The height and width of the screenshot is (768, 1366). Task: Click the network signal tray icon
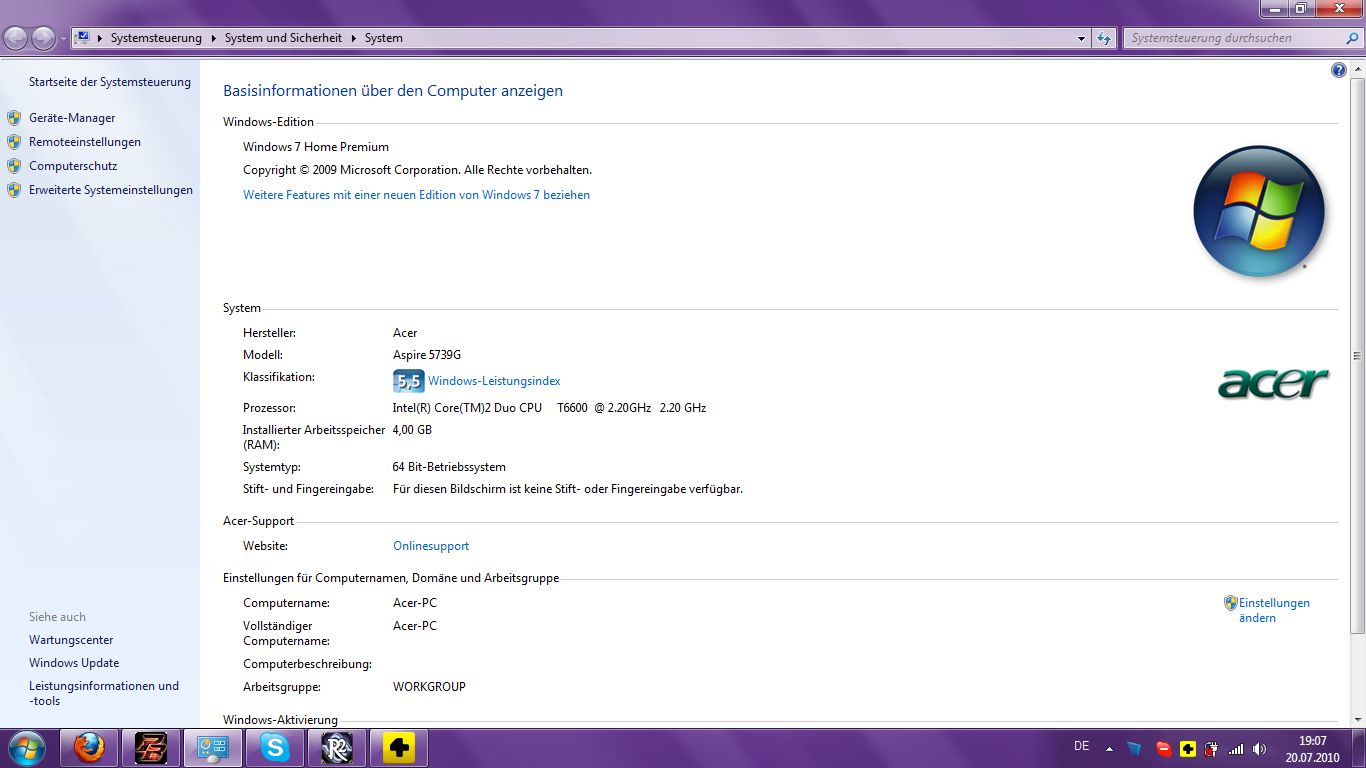[x=1236, y=748]
